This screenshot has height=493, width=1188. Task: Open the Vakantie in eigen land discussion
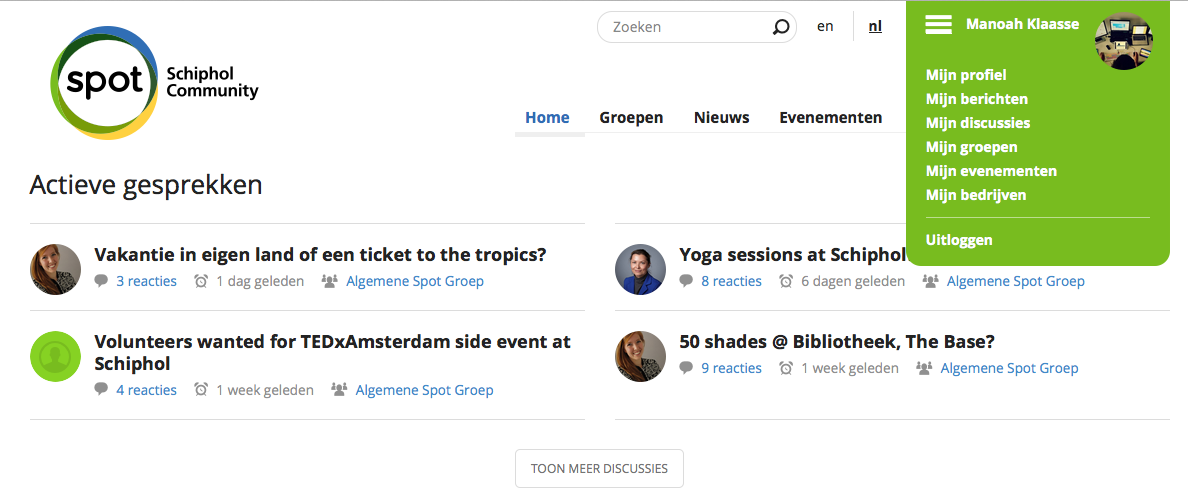tap(320, 254)
